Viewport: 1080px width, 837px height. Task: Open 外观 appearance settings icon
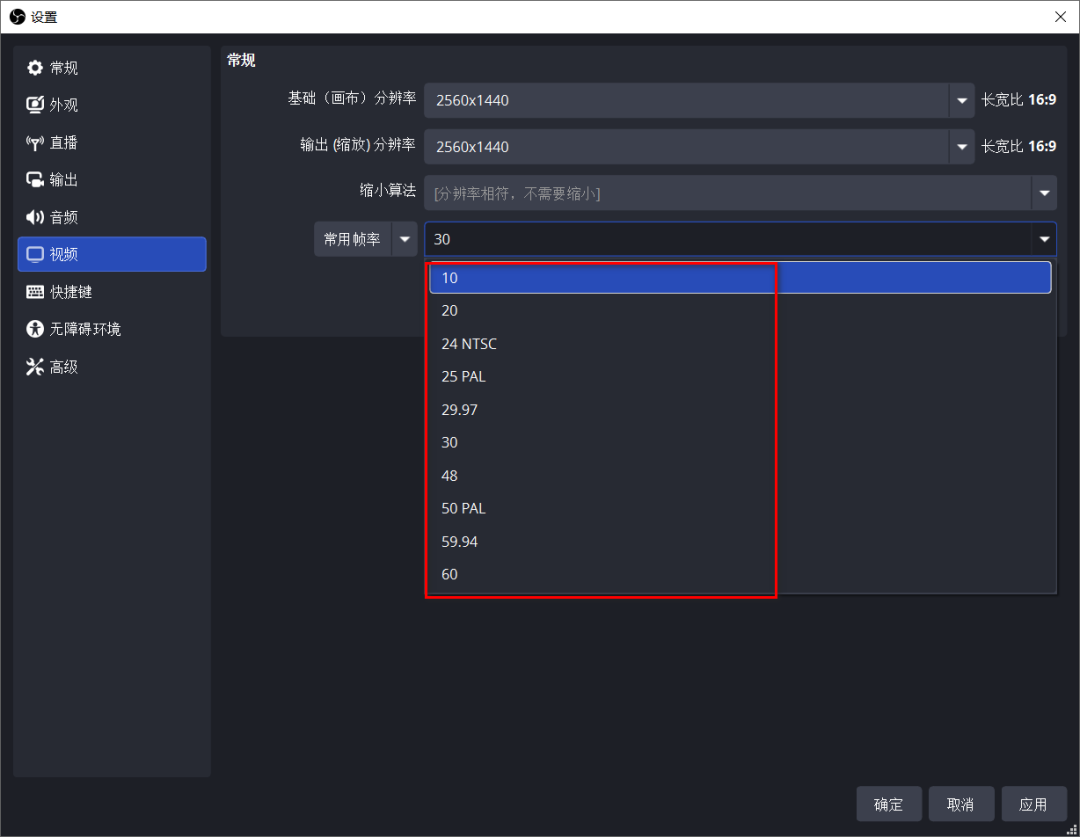[x=35, y=105]
